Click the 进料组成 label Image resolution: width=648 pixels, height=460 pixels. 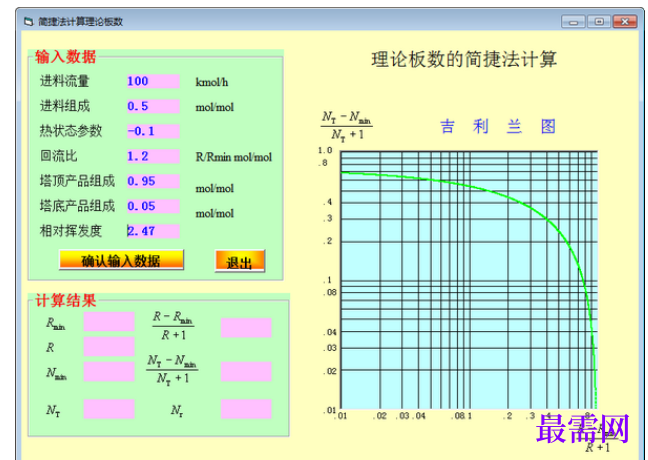pos(64,106)
